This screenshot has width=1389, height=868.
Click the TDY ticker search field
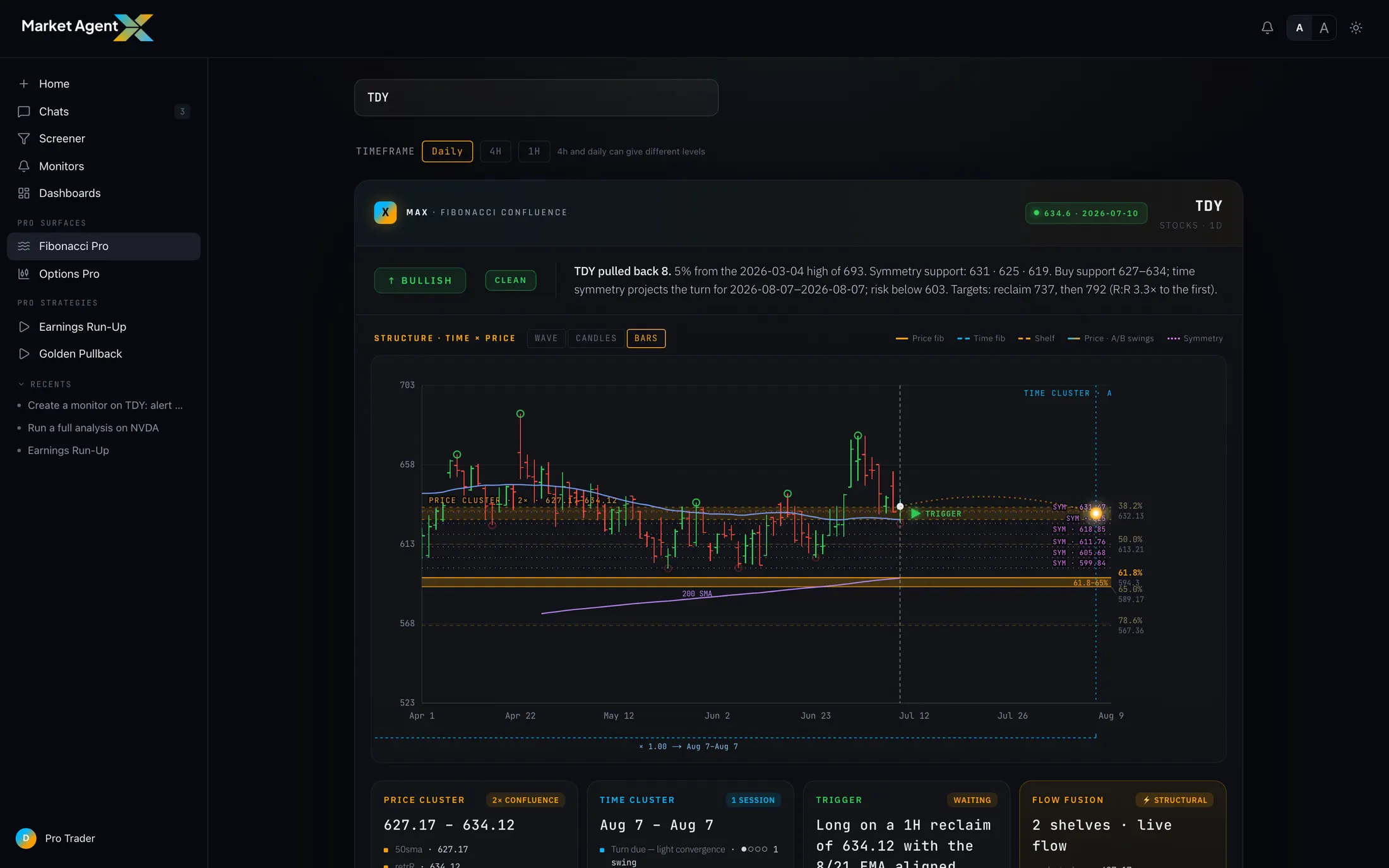coord(536,97)
